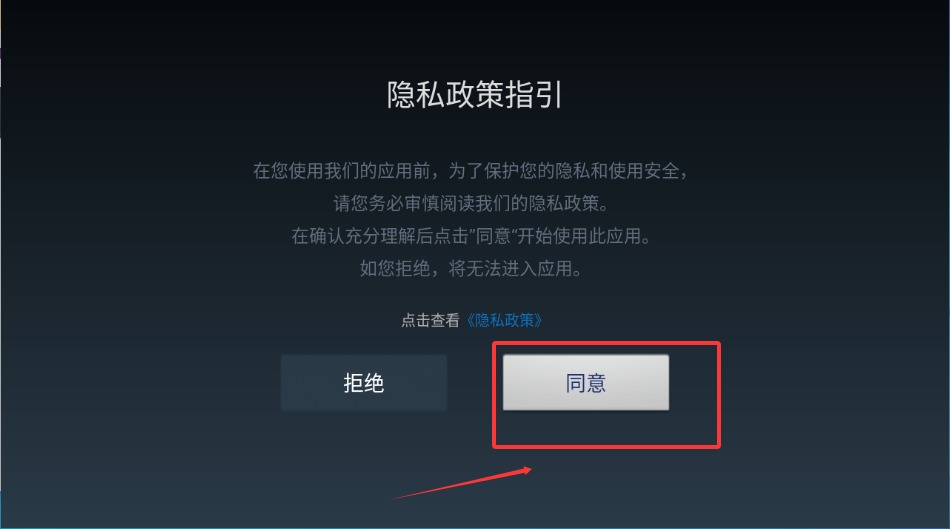Screen dimensions: 950x529
Task: Click the line 请您务必审慎阅读我们的隐私政策
Action: point(471,203)
